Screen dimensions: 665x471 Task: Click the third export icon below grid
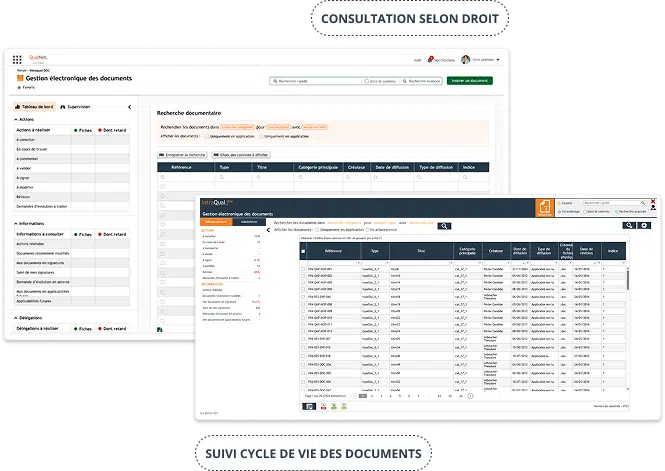tap(344, 407)
